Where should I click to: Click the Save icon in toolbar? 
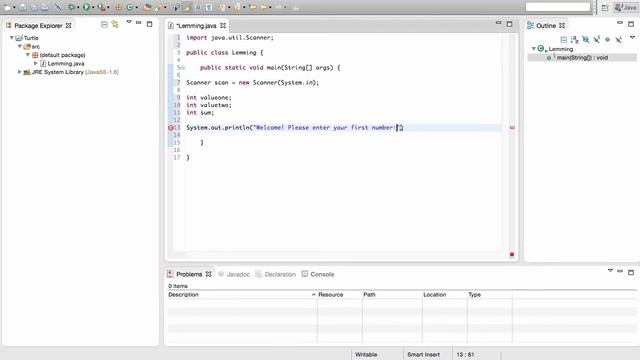[x=22, y=7]
